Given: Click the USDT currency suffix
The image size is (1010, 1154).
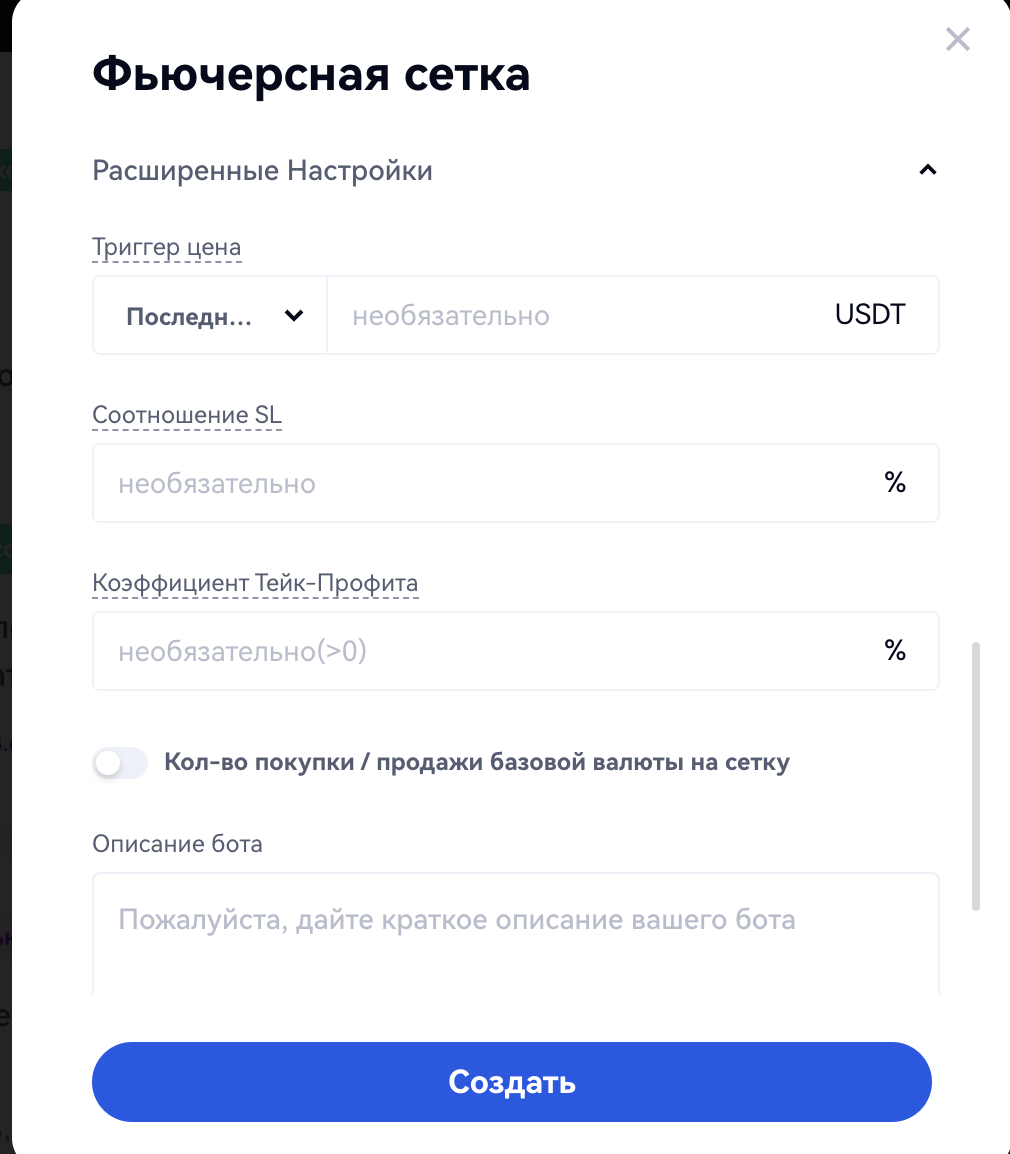Looking at the screenshot, I should [x=870, y=315].
